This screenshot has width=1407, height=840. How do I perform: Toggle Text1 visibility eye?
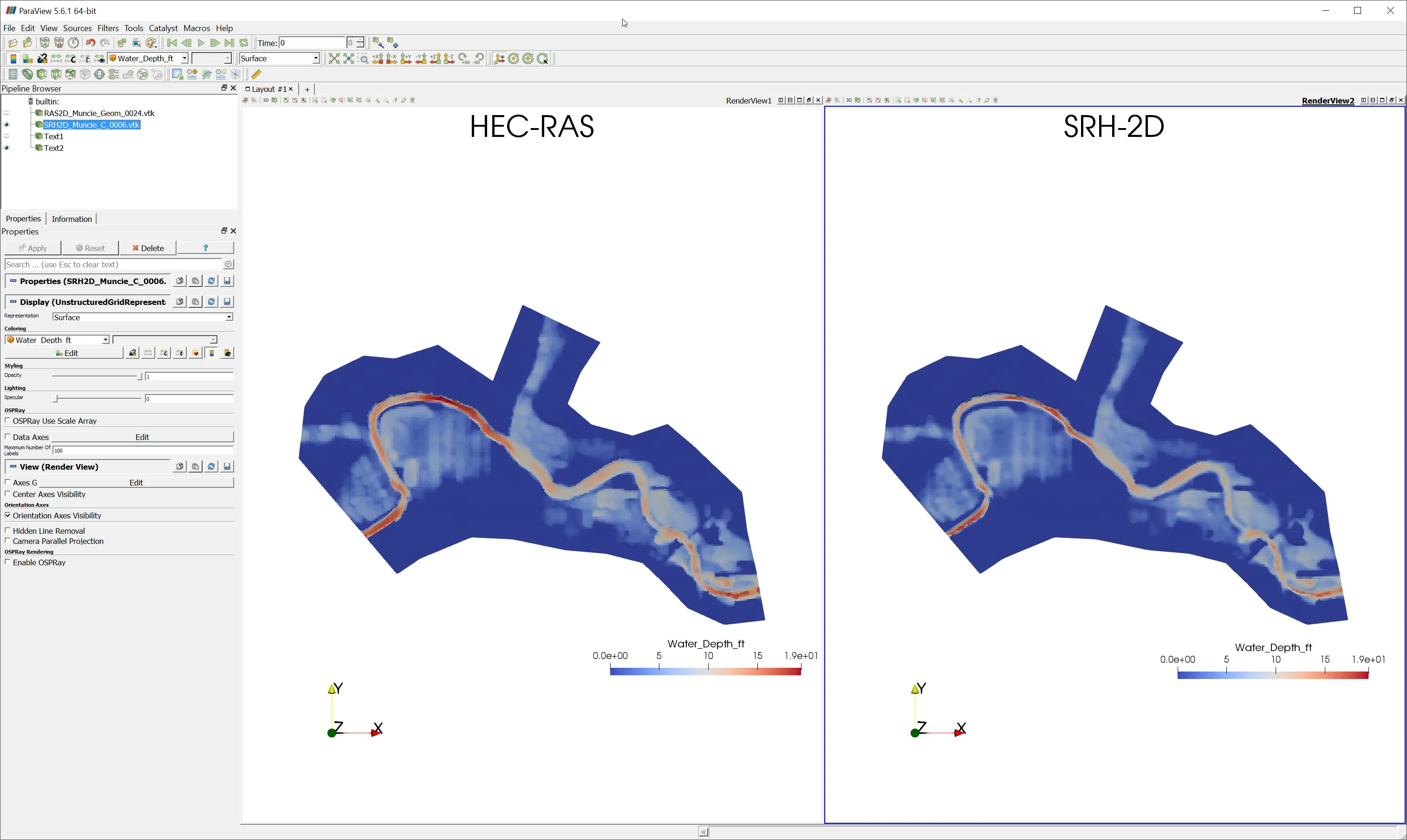7,136
